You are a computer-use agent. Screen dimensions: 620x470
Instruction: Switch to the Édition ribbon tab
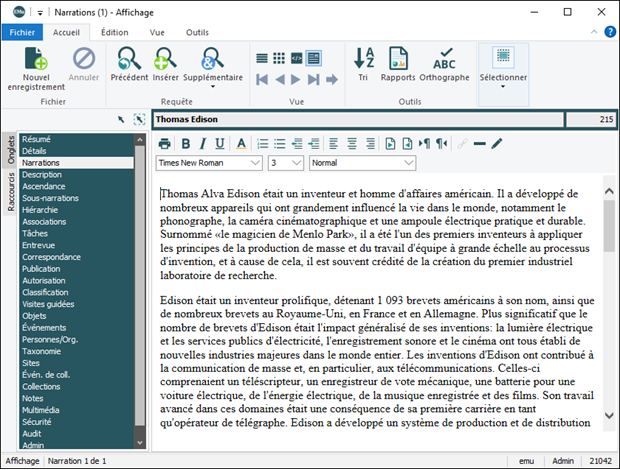(114, 32)
